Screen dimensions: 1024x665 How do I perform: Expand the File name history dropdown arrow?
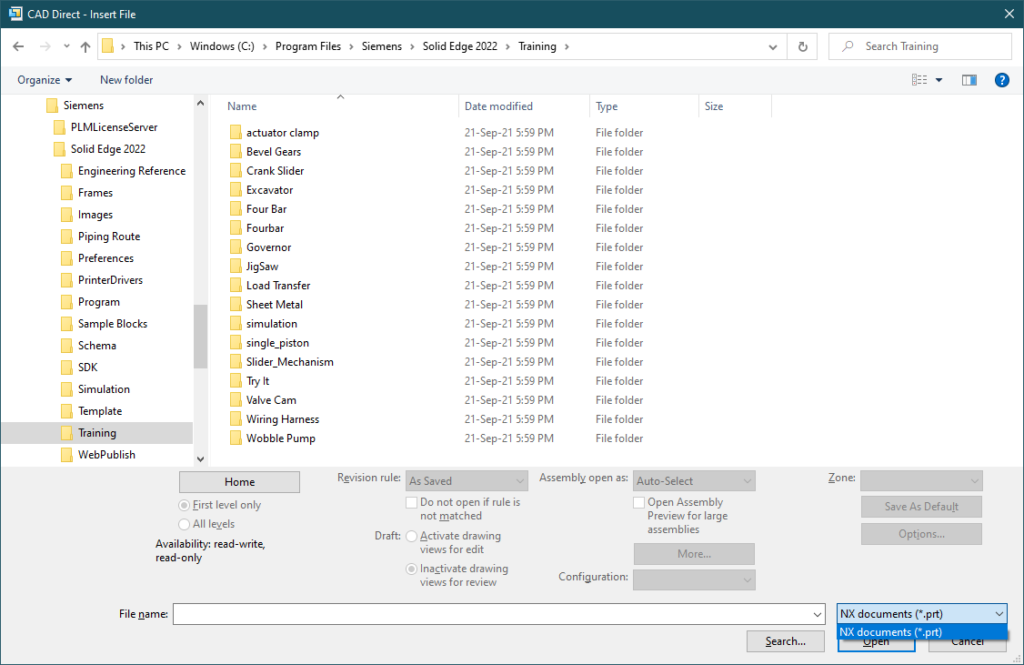click(817, 614)
